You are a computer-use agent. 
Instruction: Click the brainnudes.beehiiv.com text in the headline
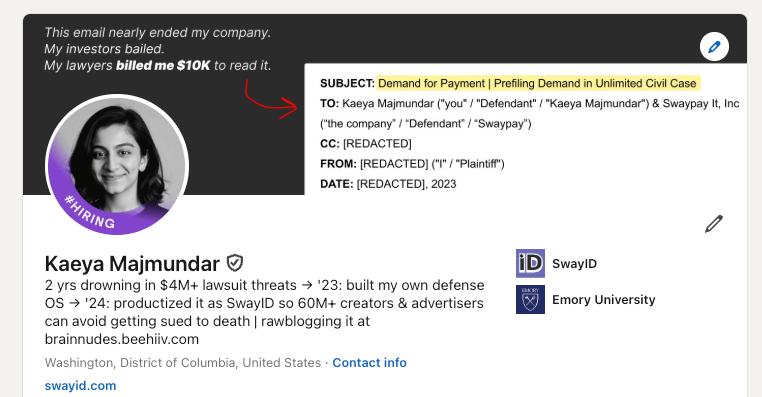click(x=122, y=339)
